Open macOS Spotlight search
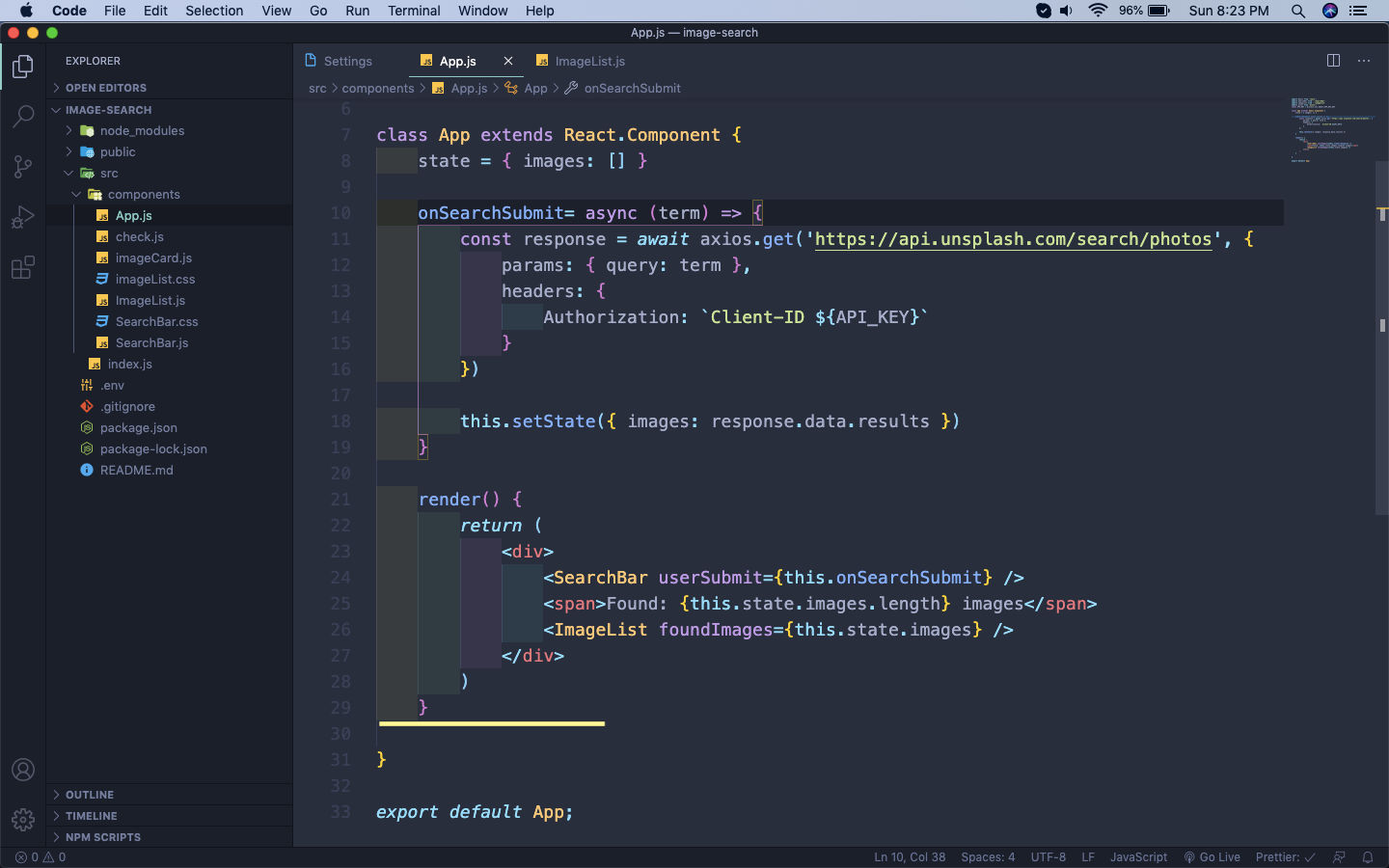Image resolution: width=1389 pixels, height=868 pixels. (1298, 11)
